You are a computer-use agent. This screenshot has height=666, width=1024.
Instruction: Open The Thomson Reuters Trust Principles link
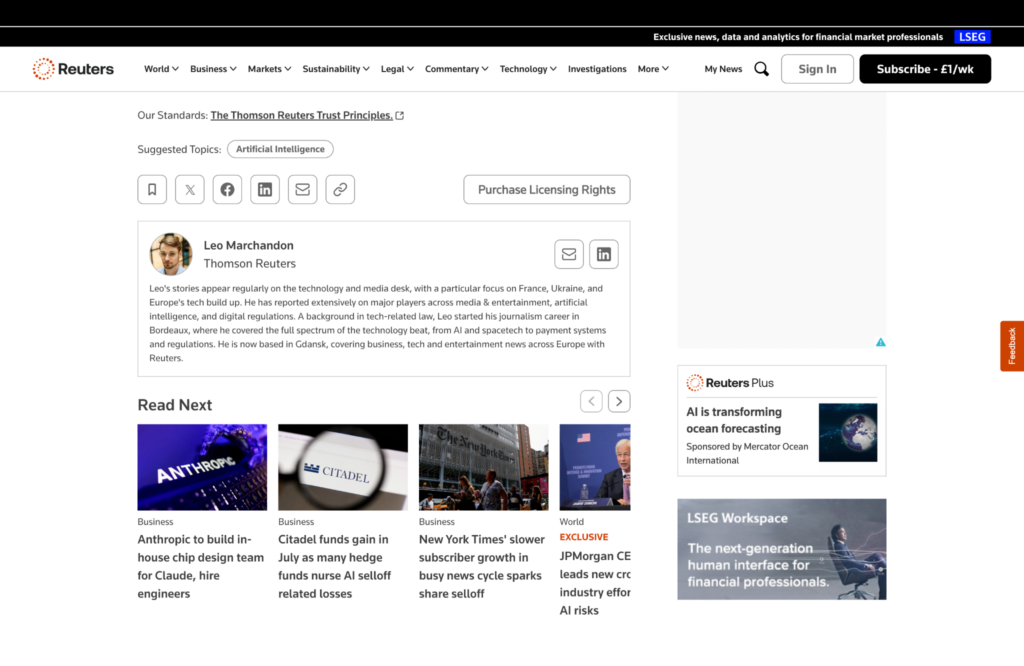302,115
